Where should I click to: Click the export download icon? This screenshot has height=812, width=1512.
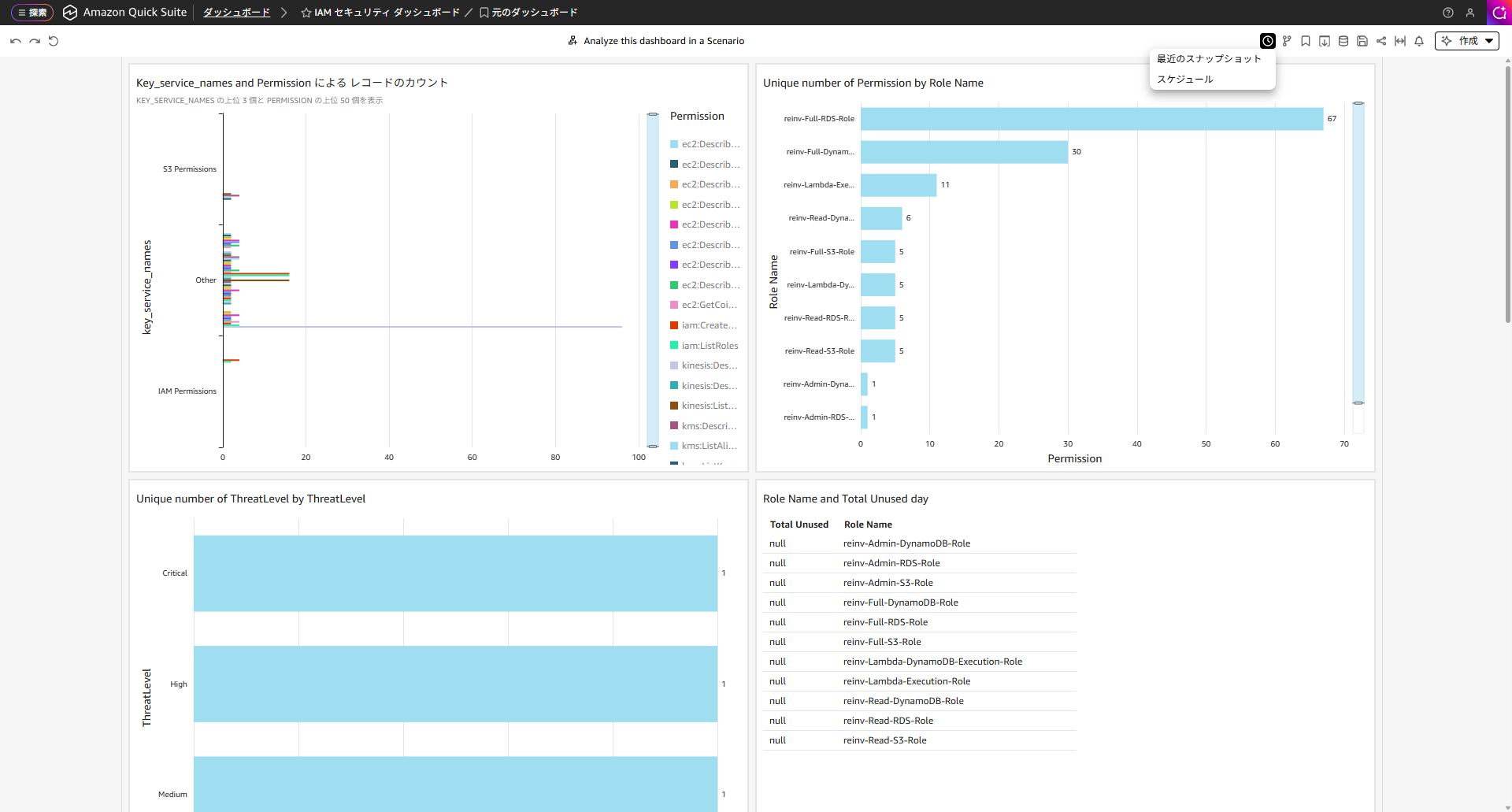point(1325,41)
